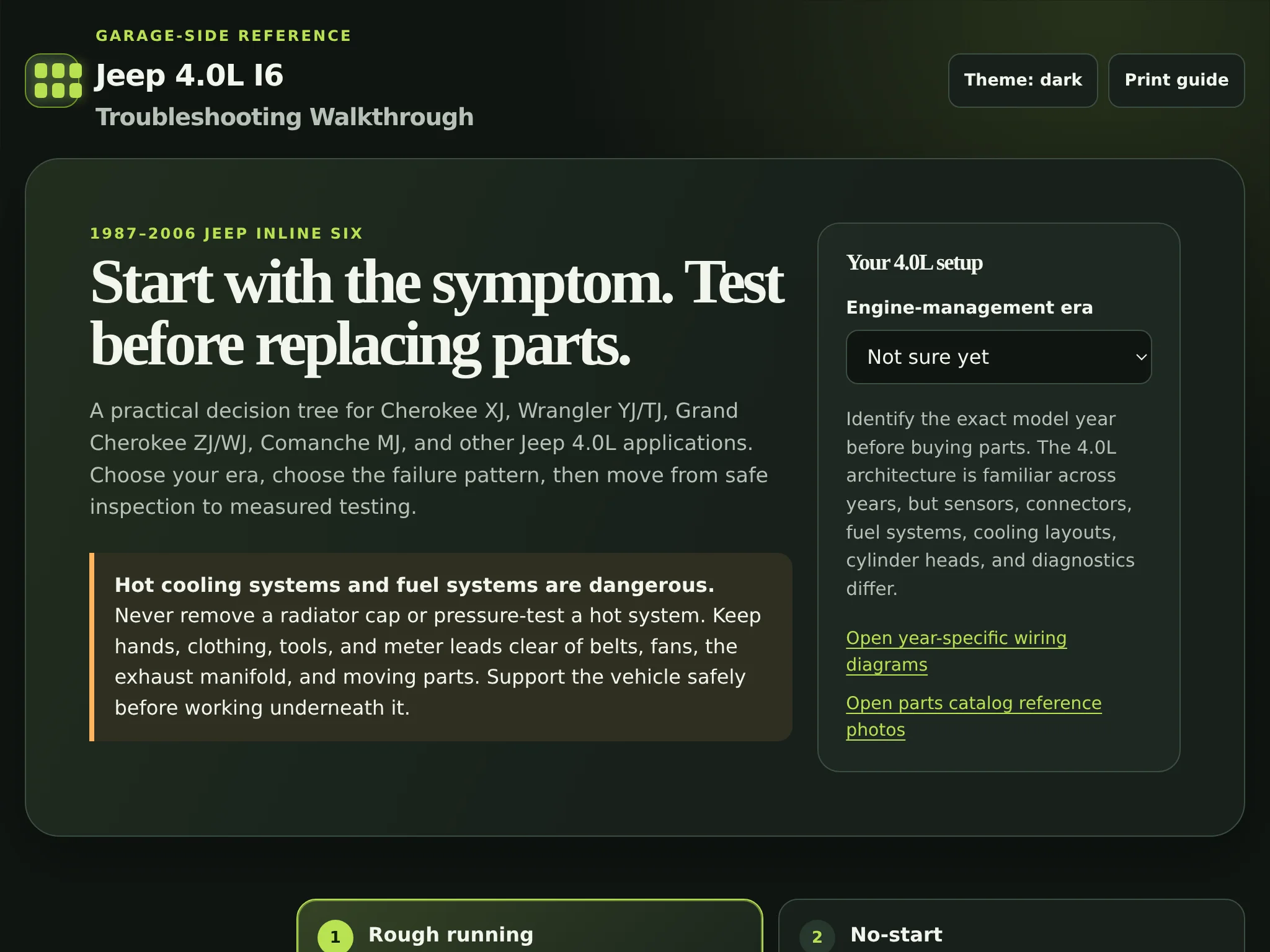Click the hot cooling systems warning text
The height and width of the screenshot is (952, 1270).
click(x=441, y=647)
